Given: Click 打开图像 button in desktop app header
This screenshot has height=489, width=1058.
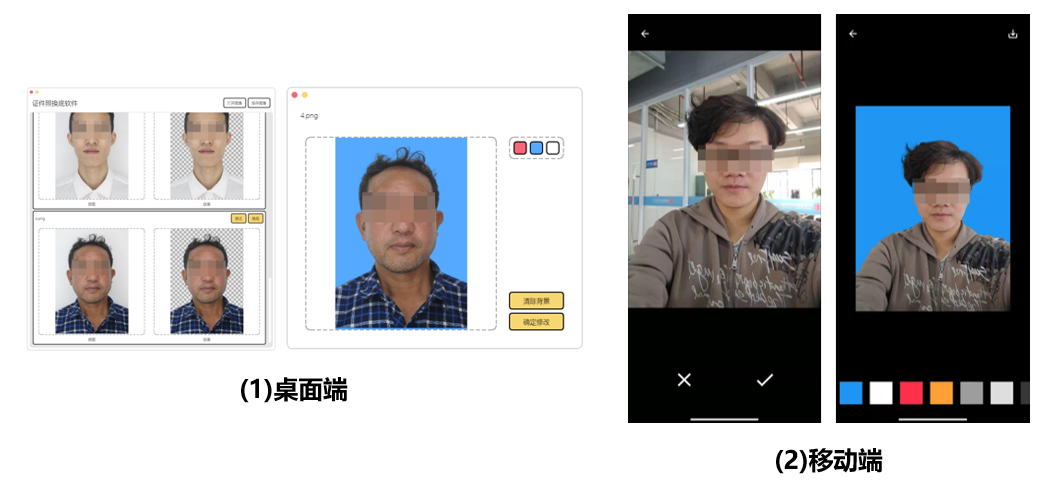Looking at the screenshot, I should 234,102.
